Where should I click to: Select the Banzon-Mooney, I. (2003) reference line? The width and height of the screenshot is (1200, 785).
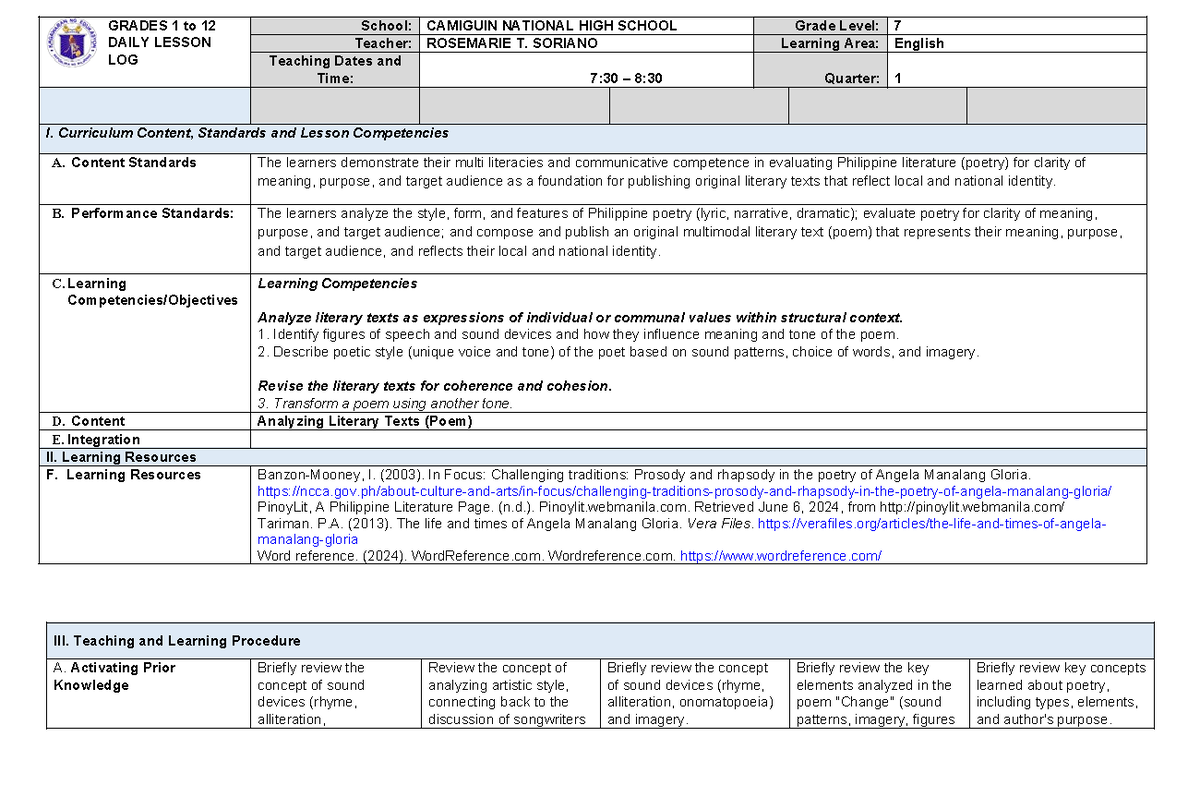click(643, 475)
